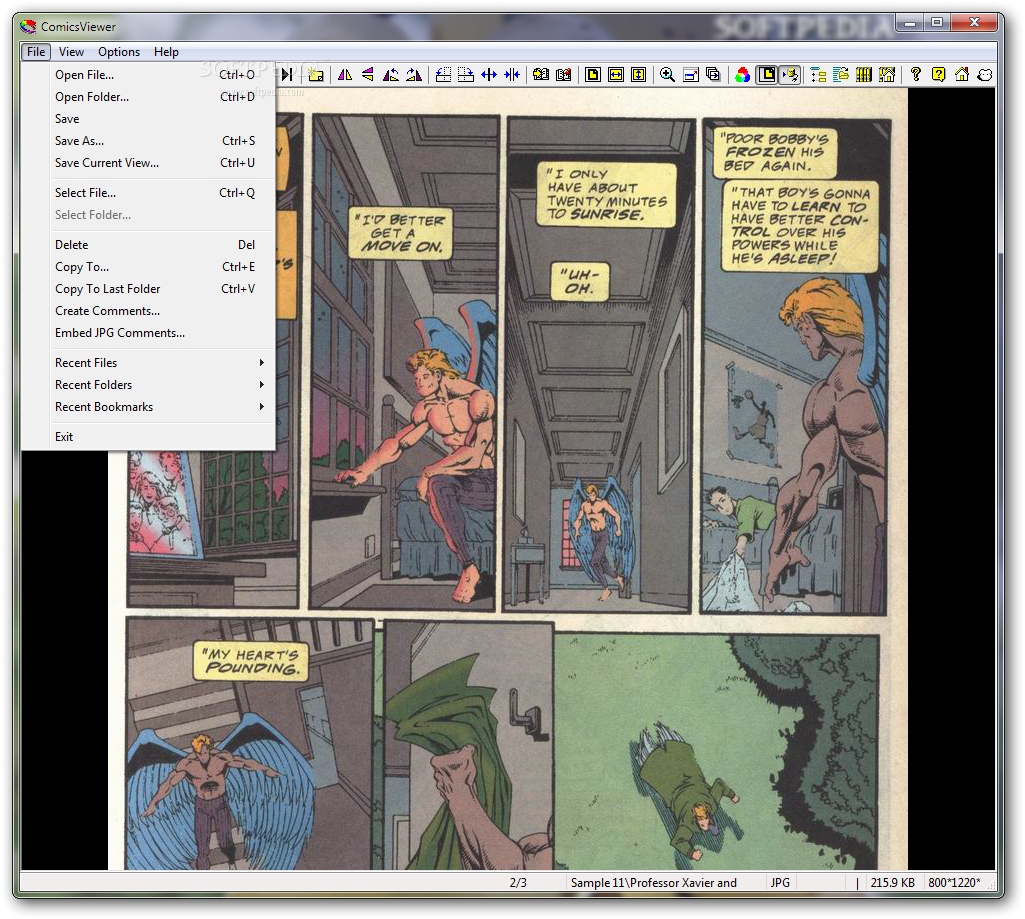
Task: Open the Help menu
Action: click(166, 52)
